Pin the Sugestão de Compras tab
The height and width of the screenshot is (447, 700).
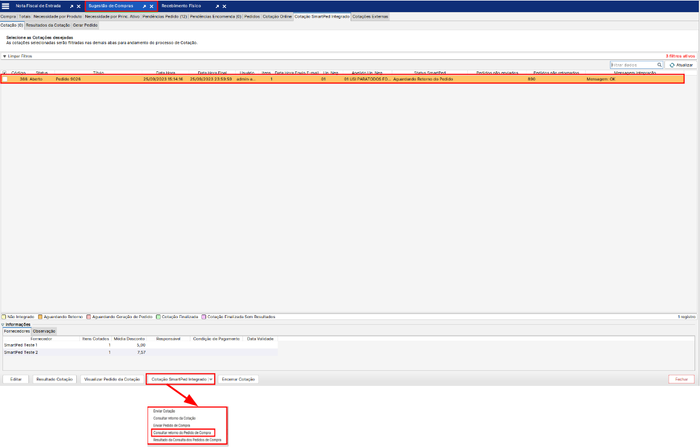pos(141,5)
